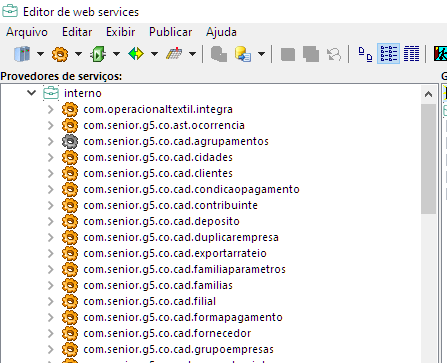Viewport: 447px width, 363px height.
Task: Switch to small icons view
Action: coord(365,54)
